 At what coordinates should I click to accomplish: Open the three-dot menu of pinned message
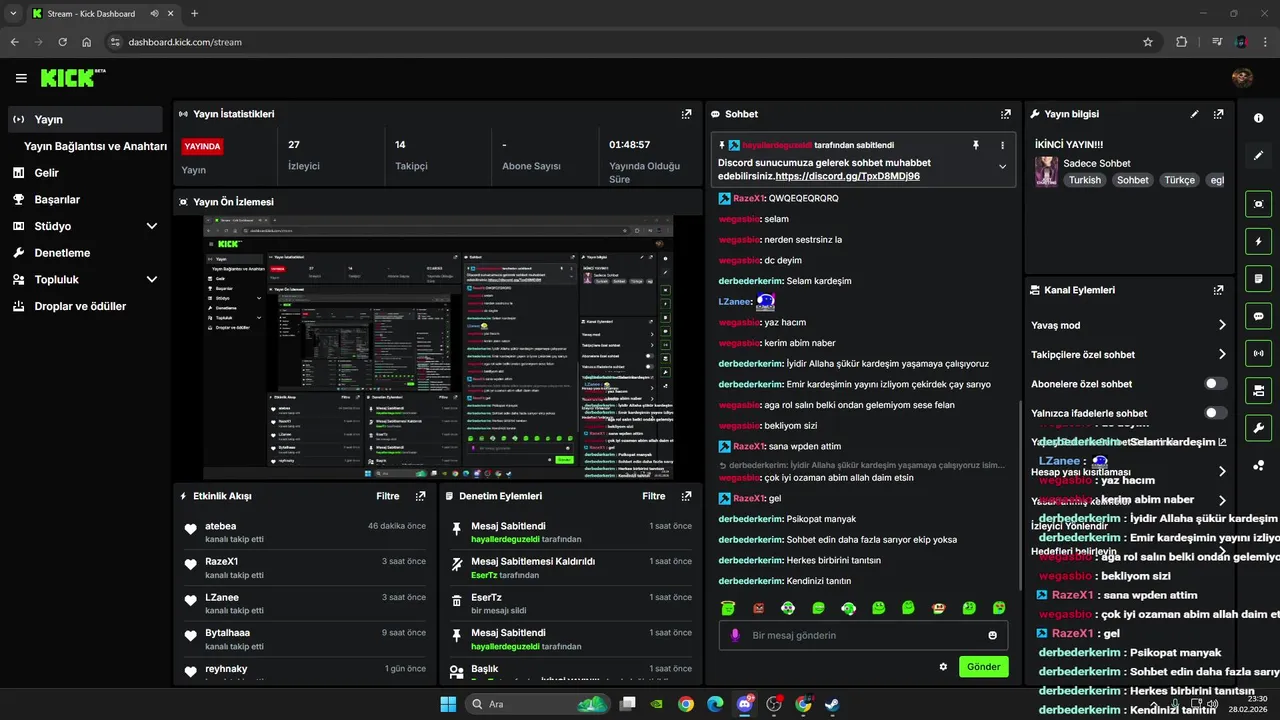coord(1002,145)
